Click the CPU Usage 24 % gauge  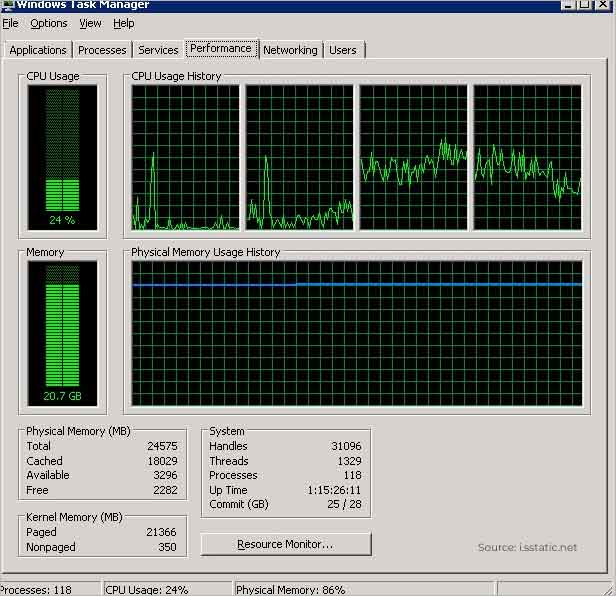tap(62, 158)
